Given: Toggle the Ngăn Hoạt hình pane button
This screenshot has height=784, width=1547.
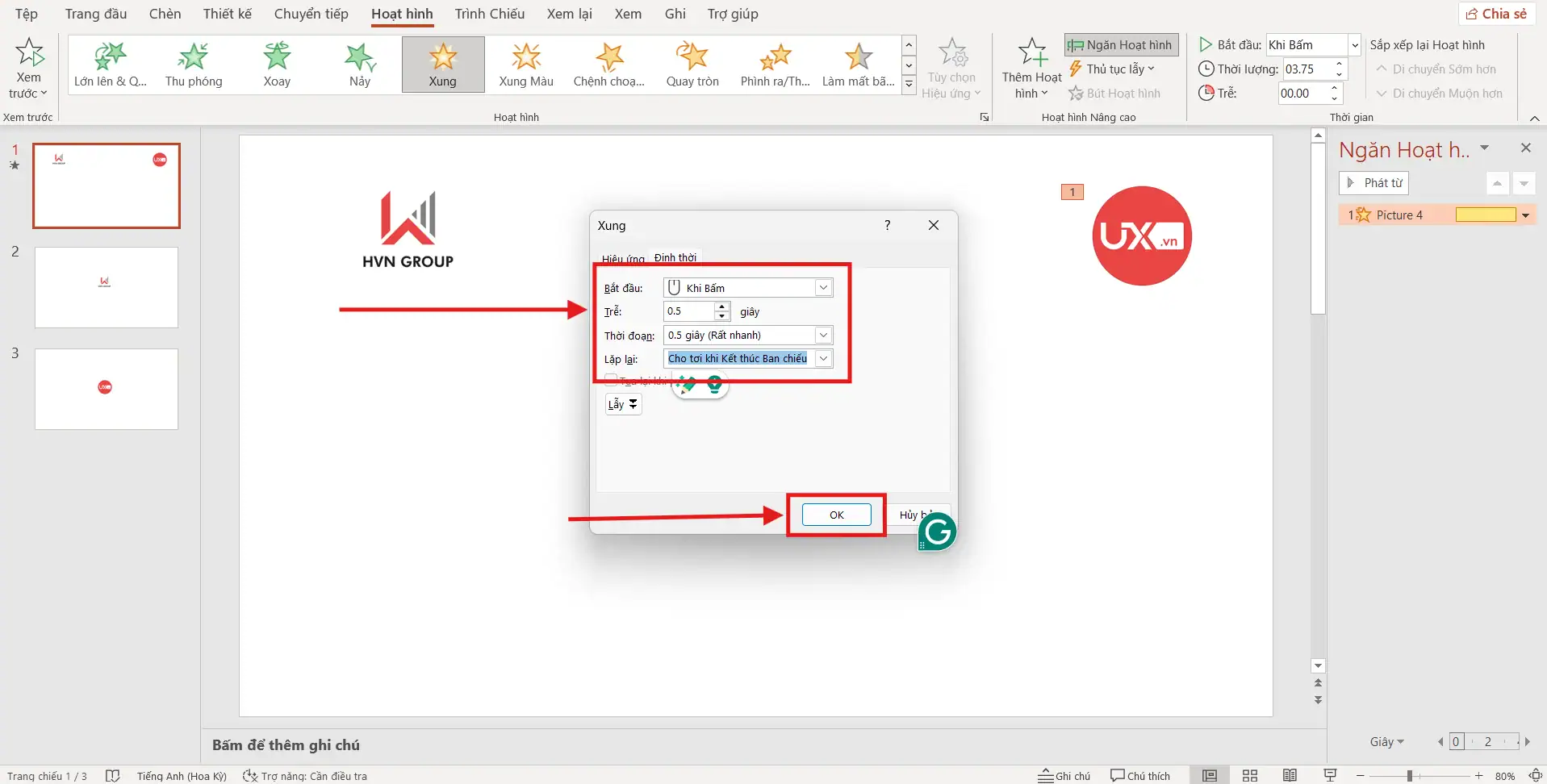Looking at the screenshot, I should point(1121,45).
